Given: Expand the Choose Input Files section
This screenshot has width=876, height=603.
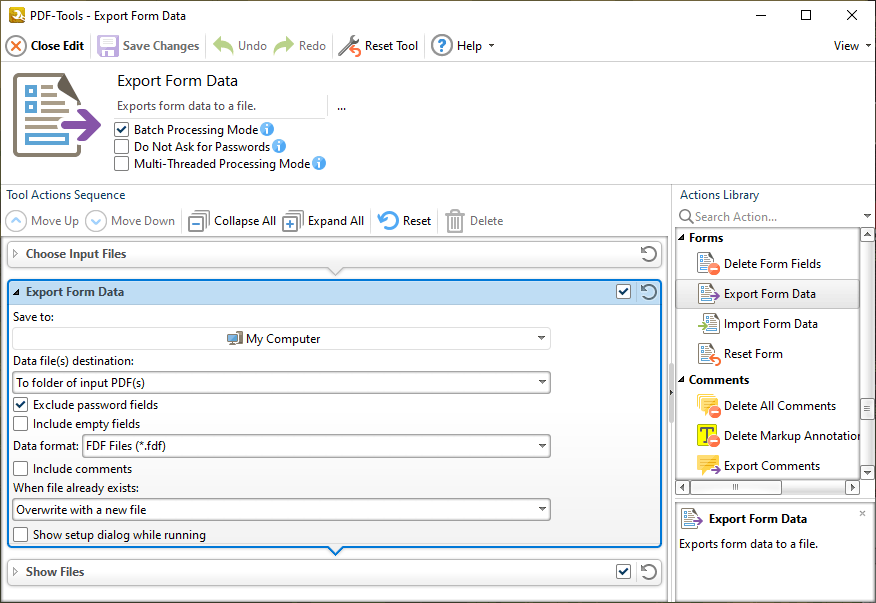Looking at the screenshot, I should (16, 254).
